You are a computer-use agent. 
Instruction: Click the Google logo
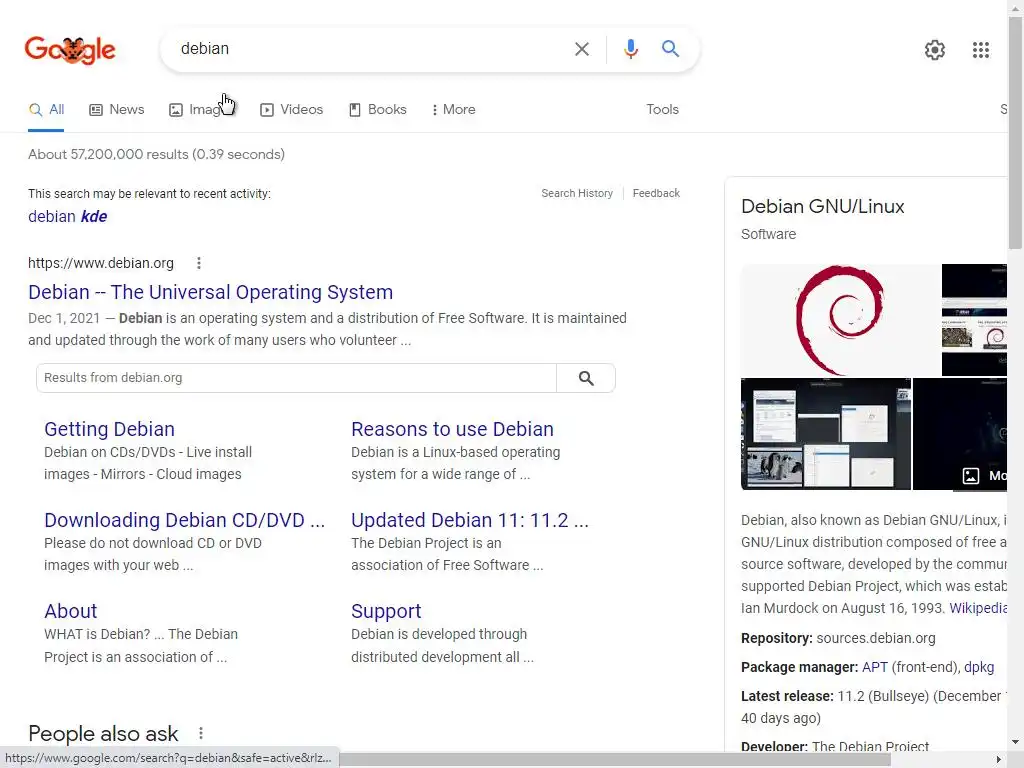click(x=70, y=50)
